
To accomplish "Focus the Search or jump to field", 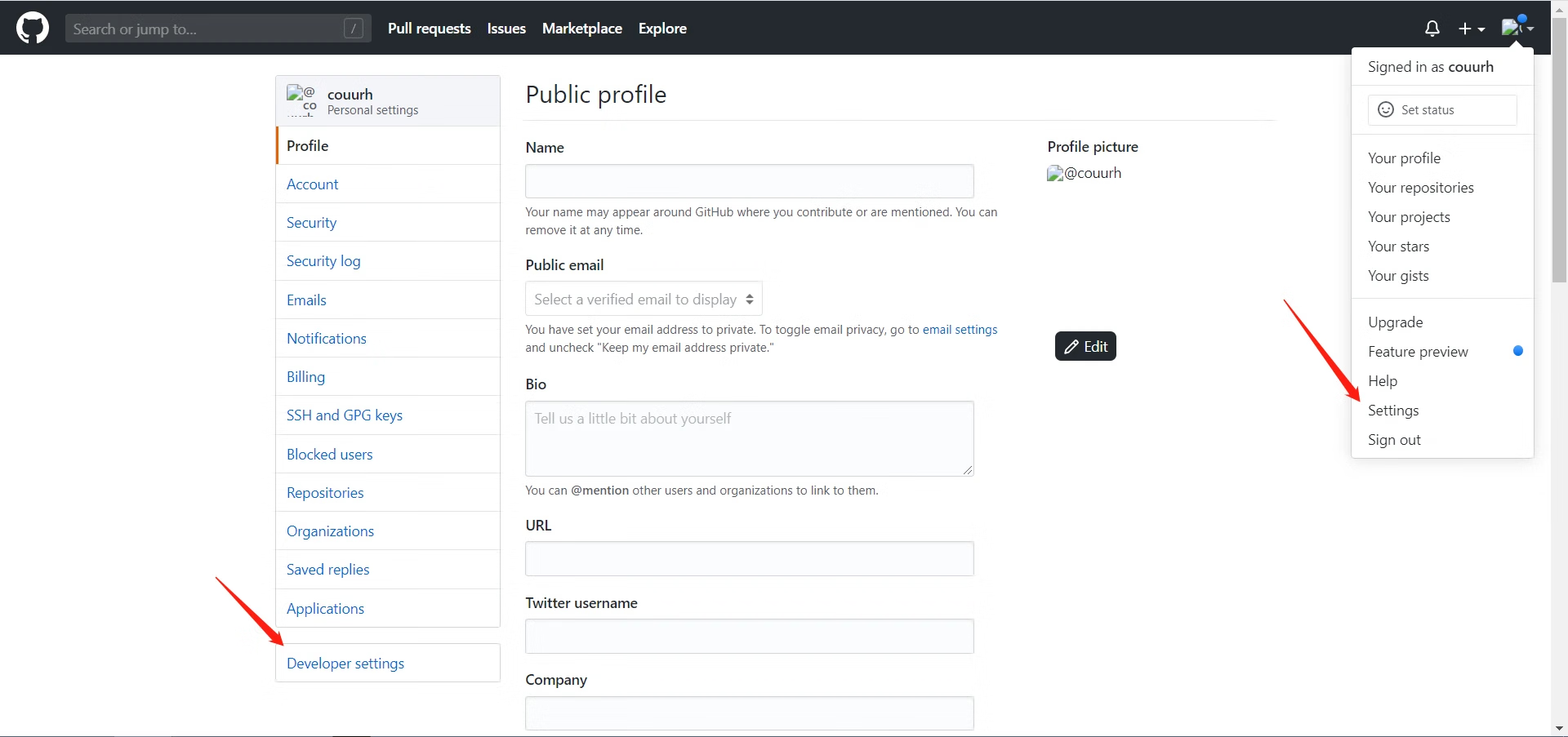I will pos(218,29).
